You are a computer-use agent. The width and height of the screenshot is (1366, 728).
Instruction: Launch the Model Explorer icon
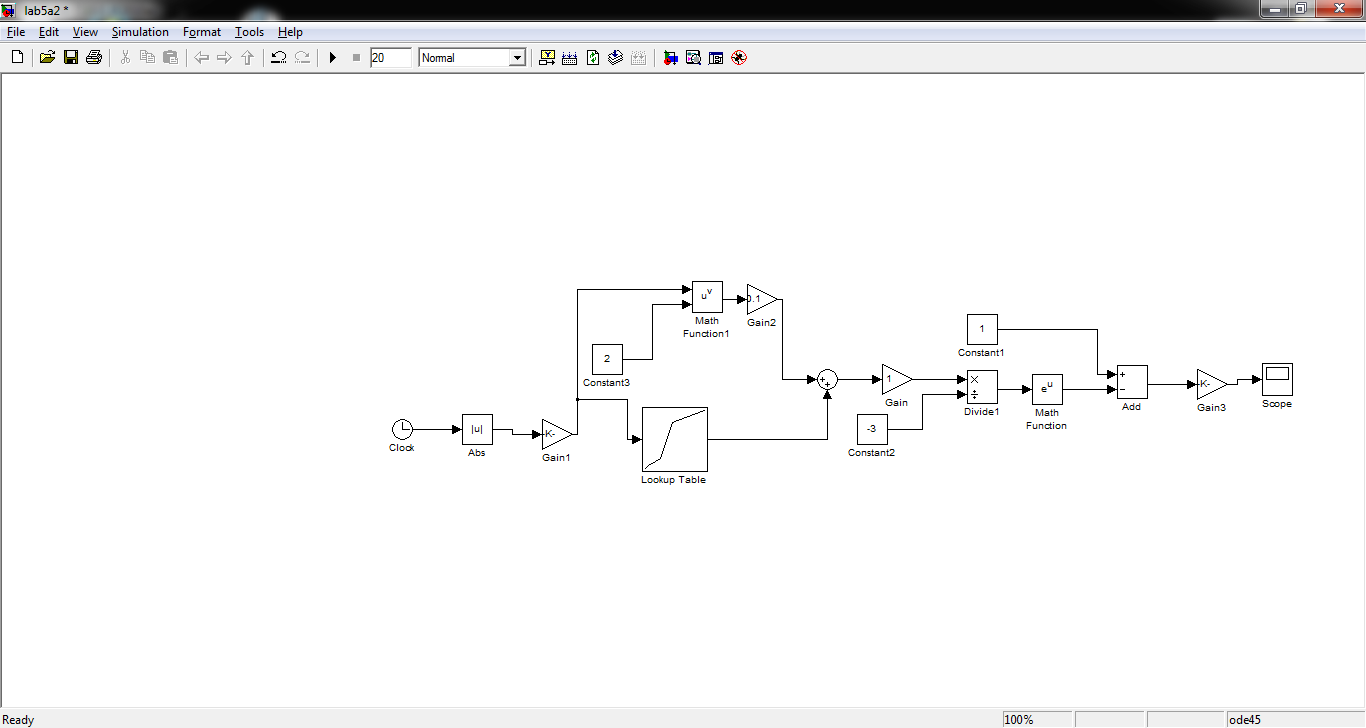(x=693, y=58)
